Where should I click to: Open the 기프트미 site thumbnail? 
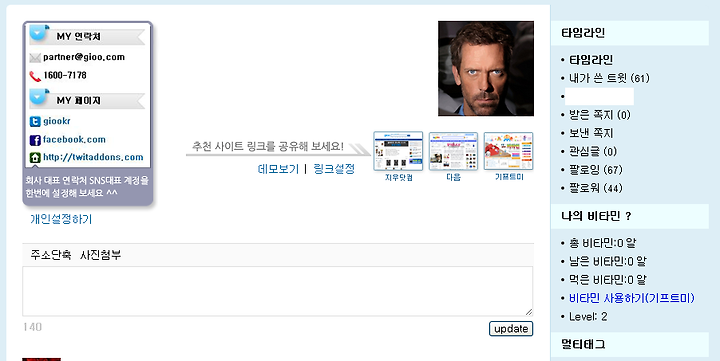click(x=508, y=151)
